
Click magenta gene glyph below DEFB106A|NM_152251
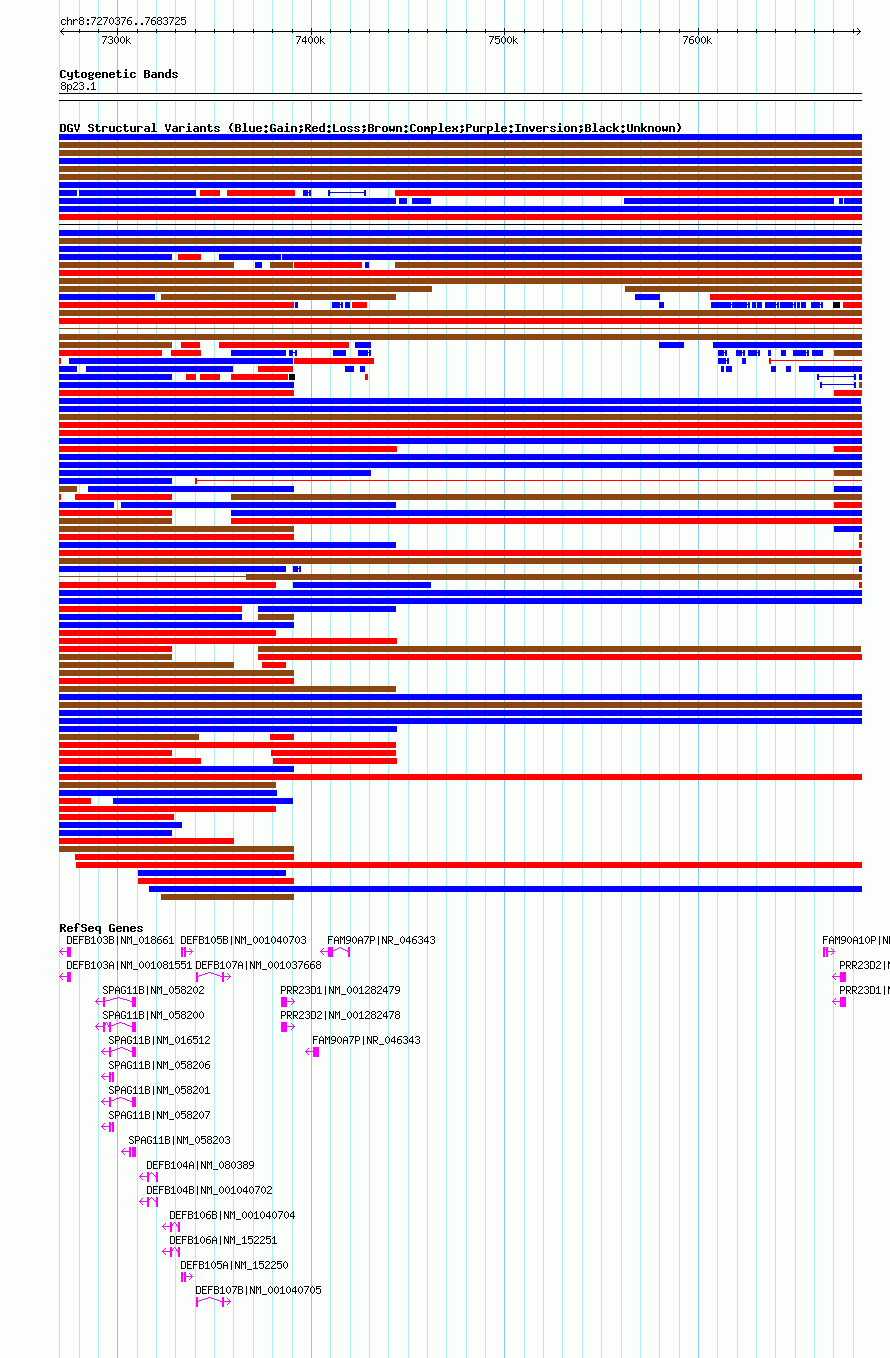(171, 1252)
